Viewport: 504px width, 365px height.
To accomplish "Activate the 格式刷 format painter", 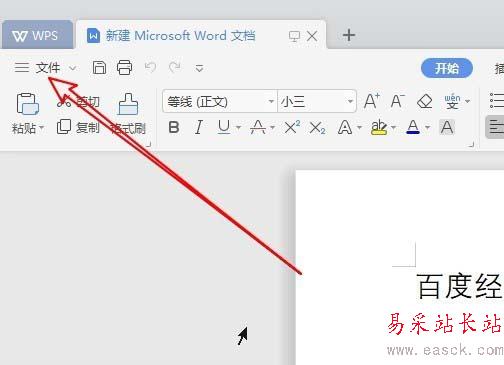I will [x=128, y=114].
